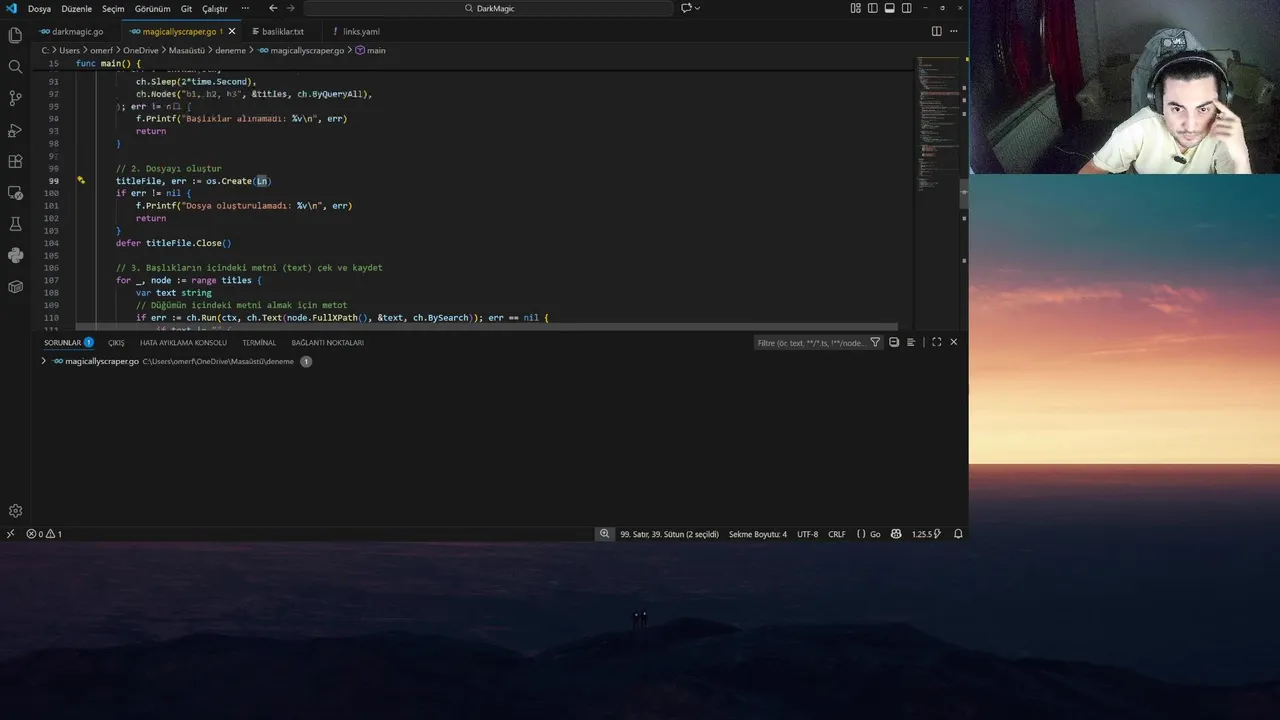Viewport: 1280px width, 720px height.
Task: Open the additional menu items ellipsis
Action: (x=245, y=8)
